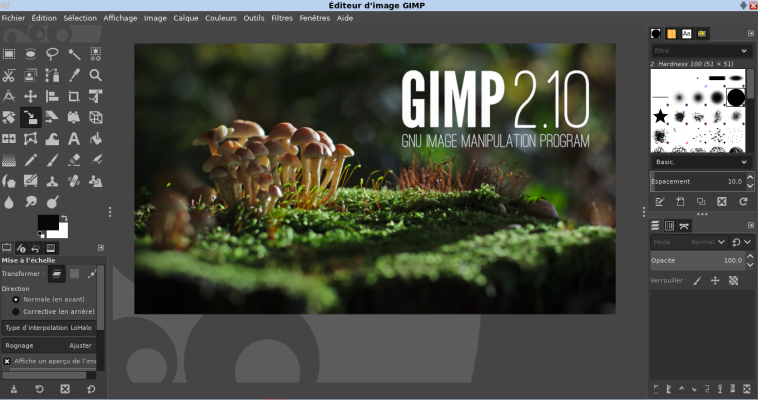758x400 pixels.
Task: Activate the Paths tool
Action: [52, 75]
